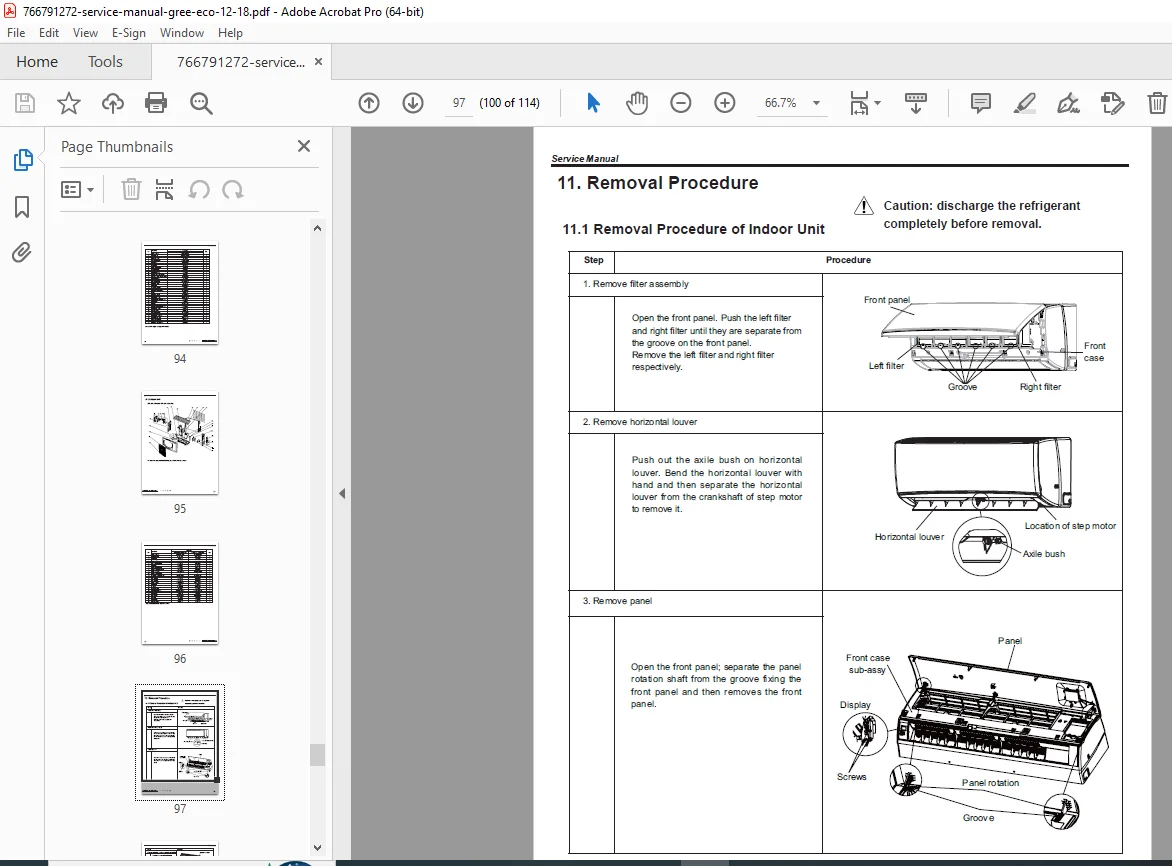This screenshot has height=866, width=1172.
Task: Open the File menu
Action: point(16,33)
